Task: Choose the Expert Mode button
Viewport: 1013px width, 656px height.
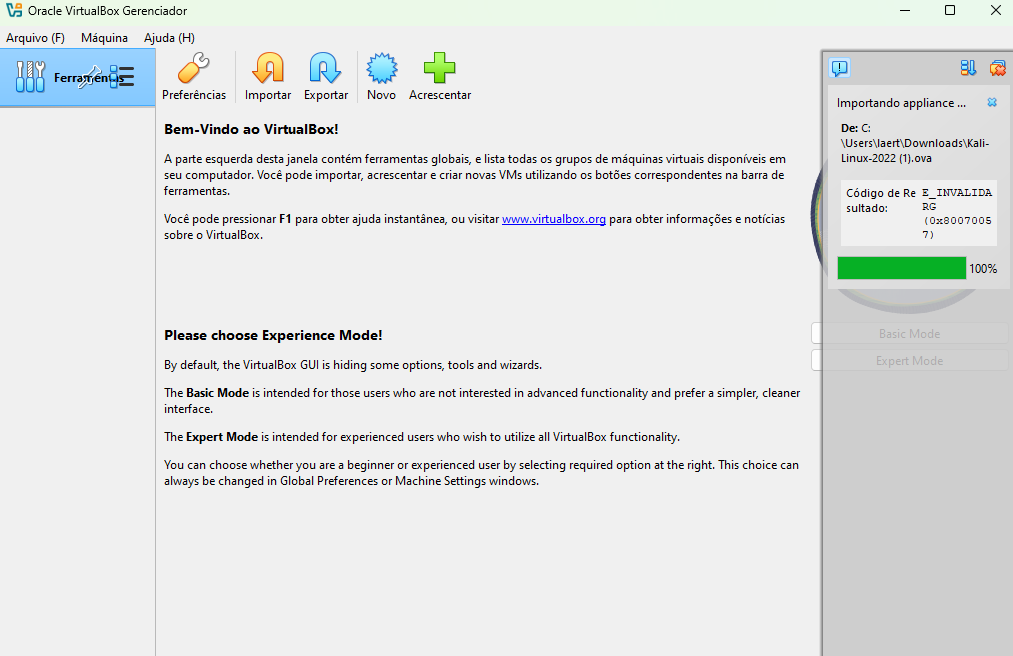Action: click(909, 361)
